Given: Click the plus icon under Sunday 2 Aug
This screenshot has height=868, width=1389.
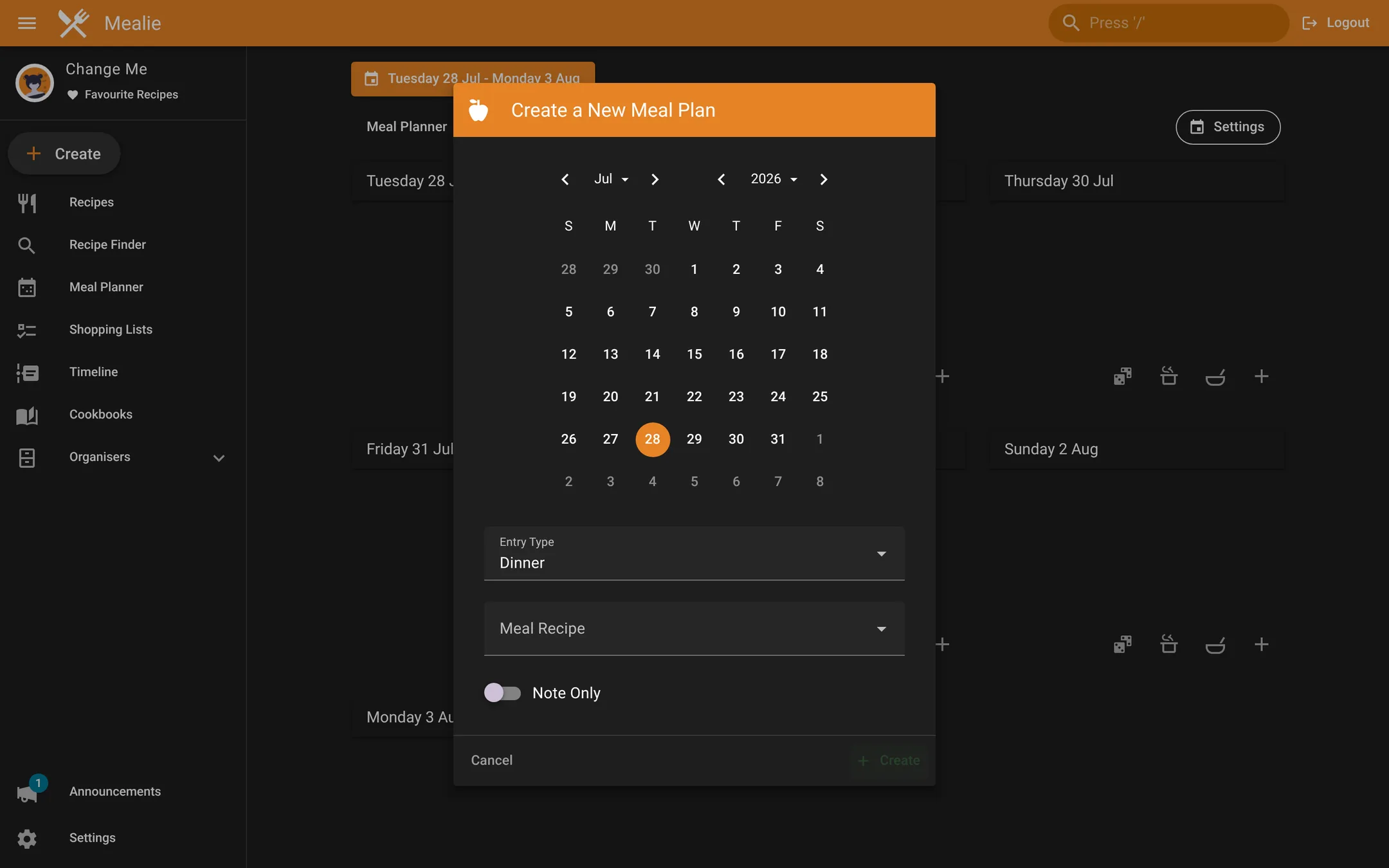Looking at the screenshot, I should (1262, 644).
